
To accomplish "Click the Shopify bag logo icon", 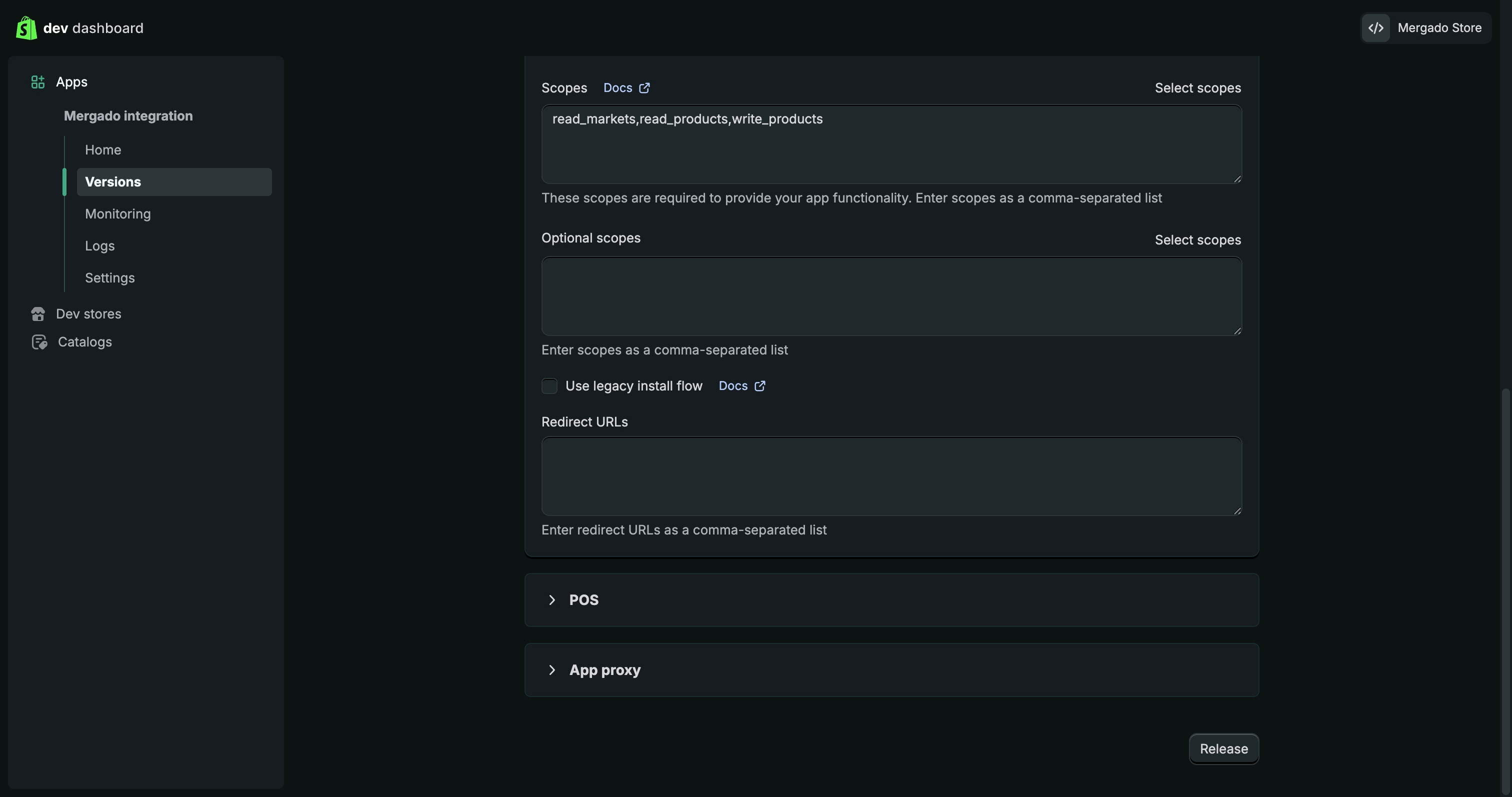I will click(26, 28).
